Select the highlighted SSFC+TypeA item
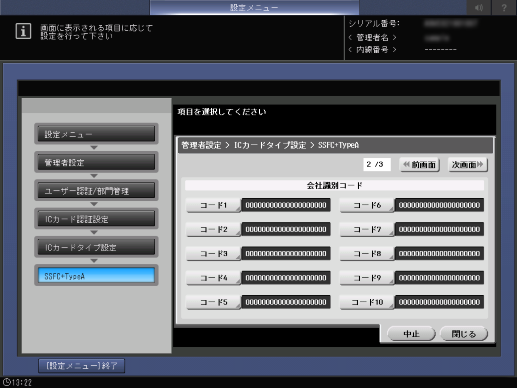517x388 pixels. coord(96,276)
